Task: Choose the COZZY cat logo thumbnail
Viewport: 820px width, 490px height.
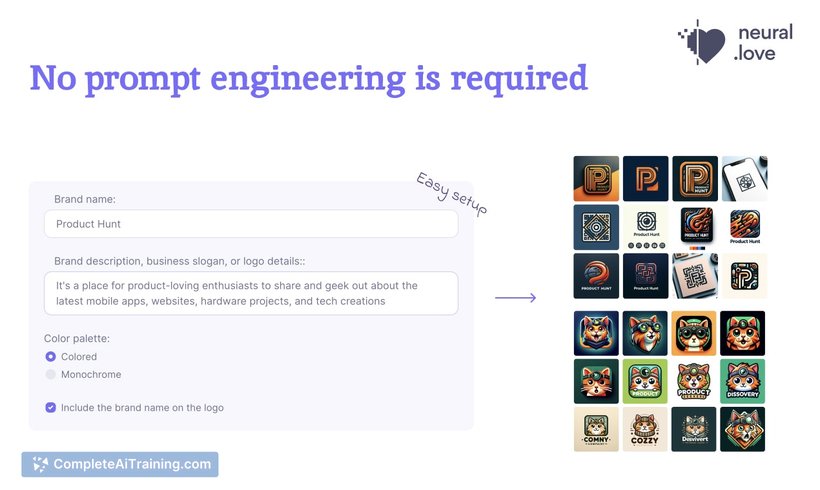Action: [645, 429]
